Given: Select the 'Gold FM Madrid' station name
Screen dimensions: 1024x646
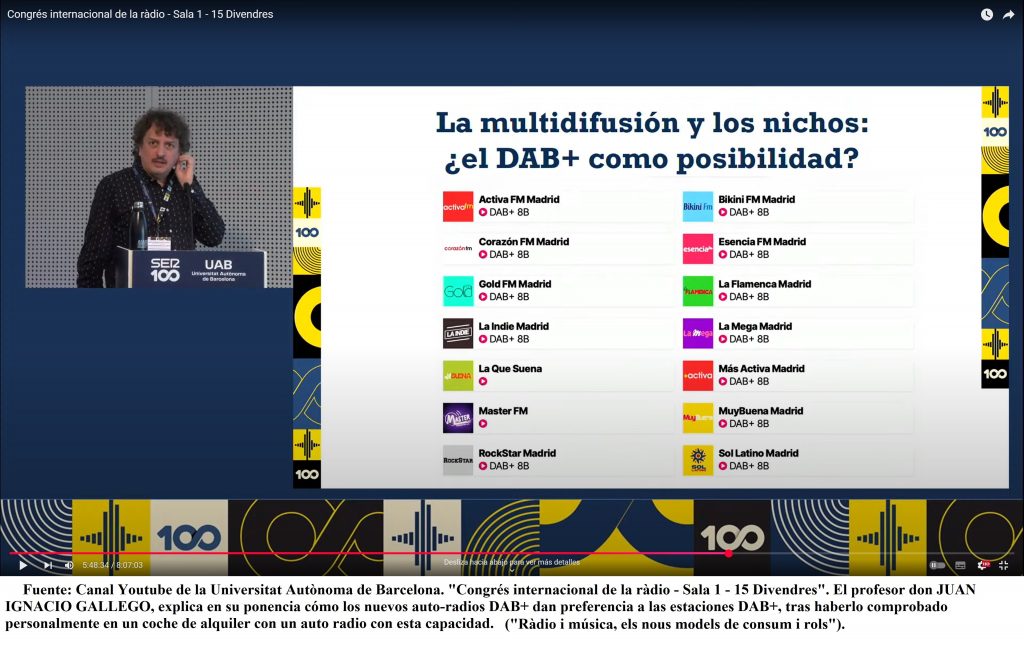Looking at the screenshot, I should 515,284.
